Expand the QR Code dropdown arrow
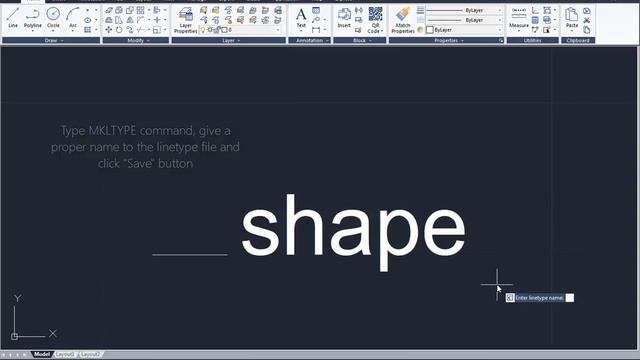The height and width of the screenshot is (360, 640). [x=382, y=31]
